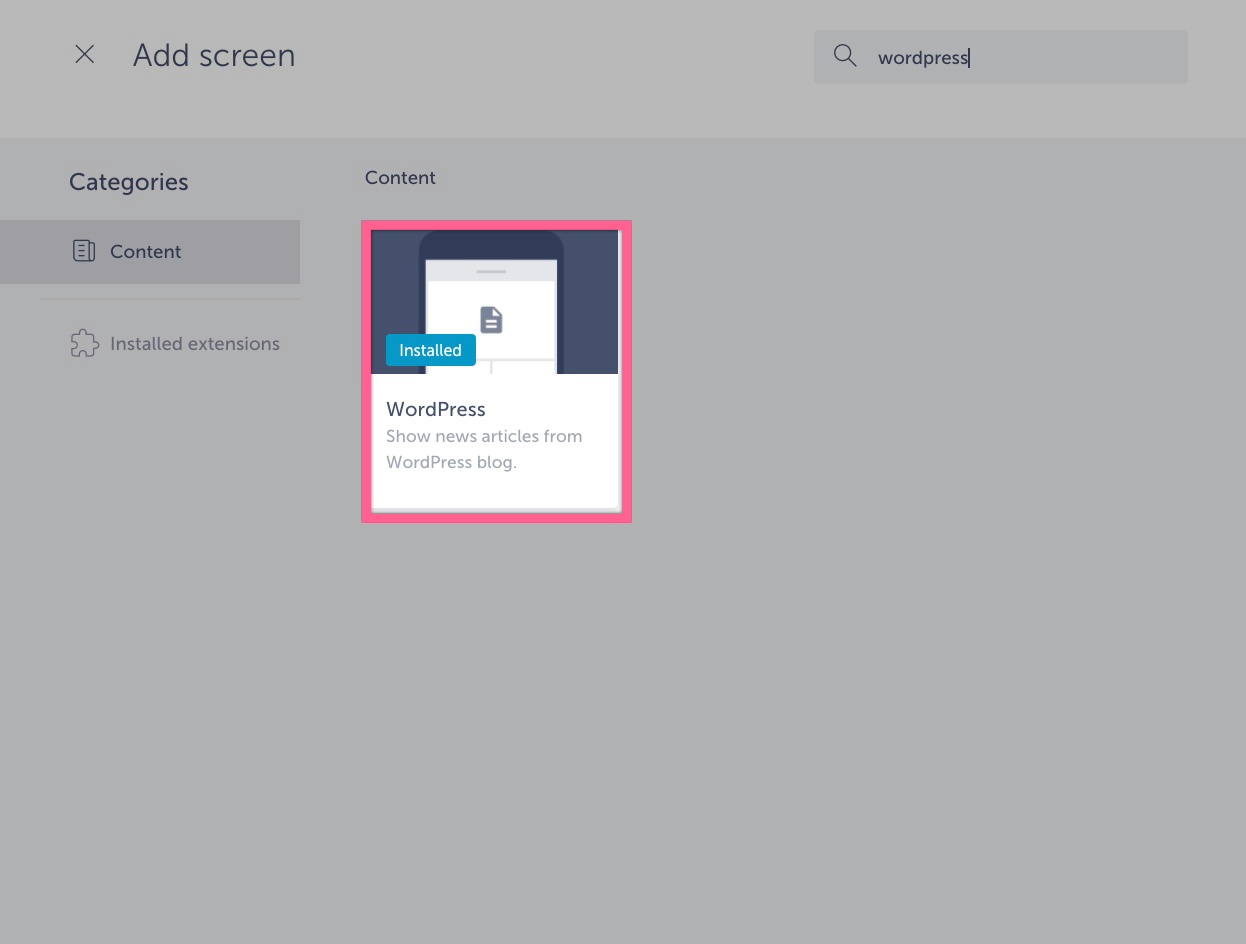Switch to the Installed extensions category
1246x944 pixels.
[195, 343]
